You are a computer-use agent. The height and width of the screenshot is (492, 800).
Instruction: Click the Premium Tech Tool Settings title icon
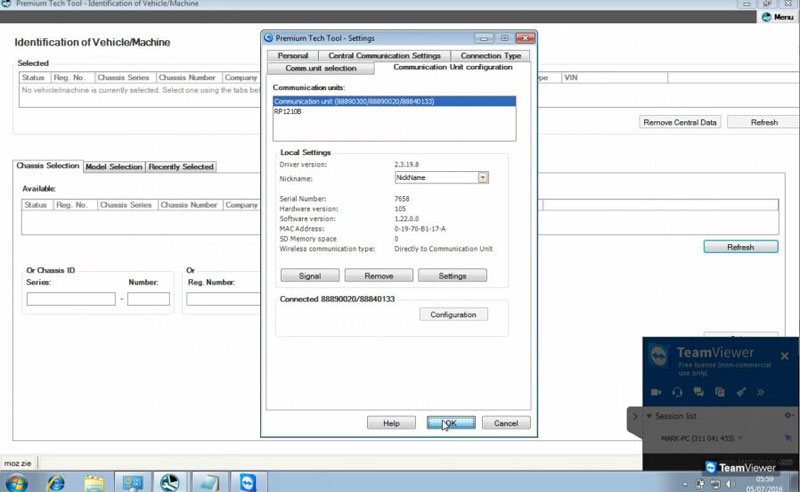pyautogui.click(x=269, y=38)
